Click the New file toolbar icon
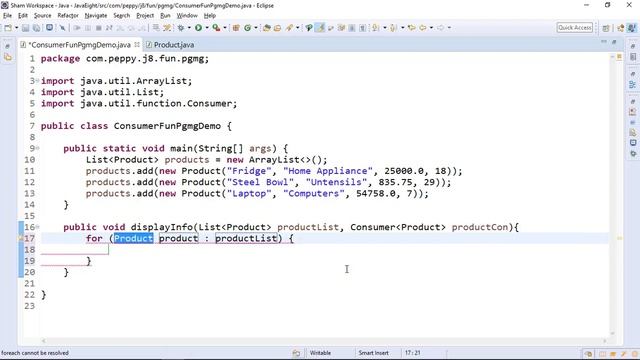The width and height of the screenshot is (640, 360). pos(8,28)
